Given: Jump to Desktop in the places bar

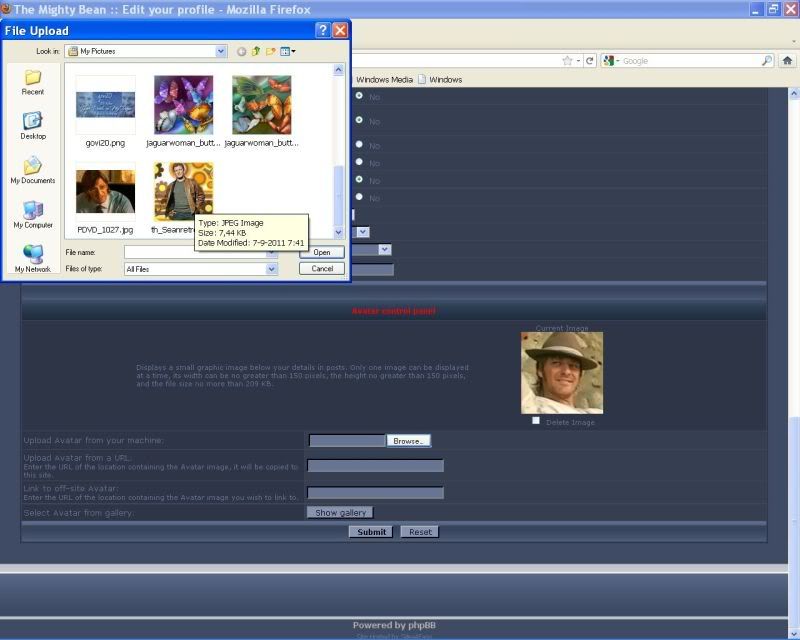Looking at the screenshot, I should (33, 126).
